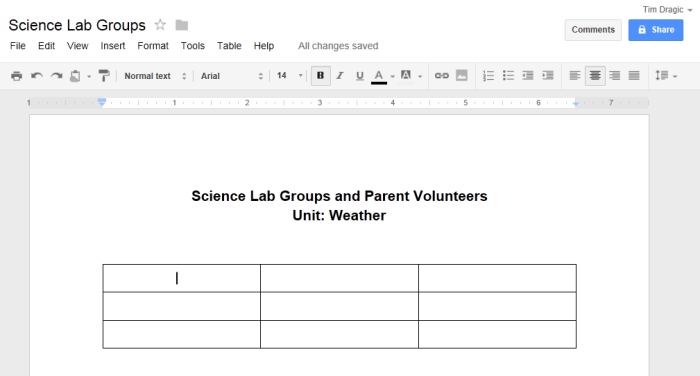
Task: Open the Line spacing menu
Action: click(x=666, y=75)
